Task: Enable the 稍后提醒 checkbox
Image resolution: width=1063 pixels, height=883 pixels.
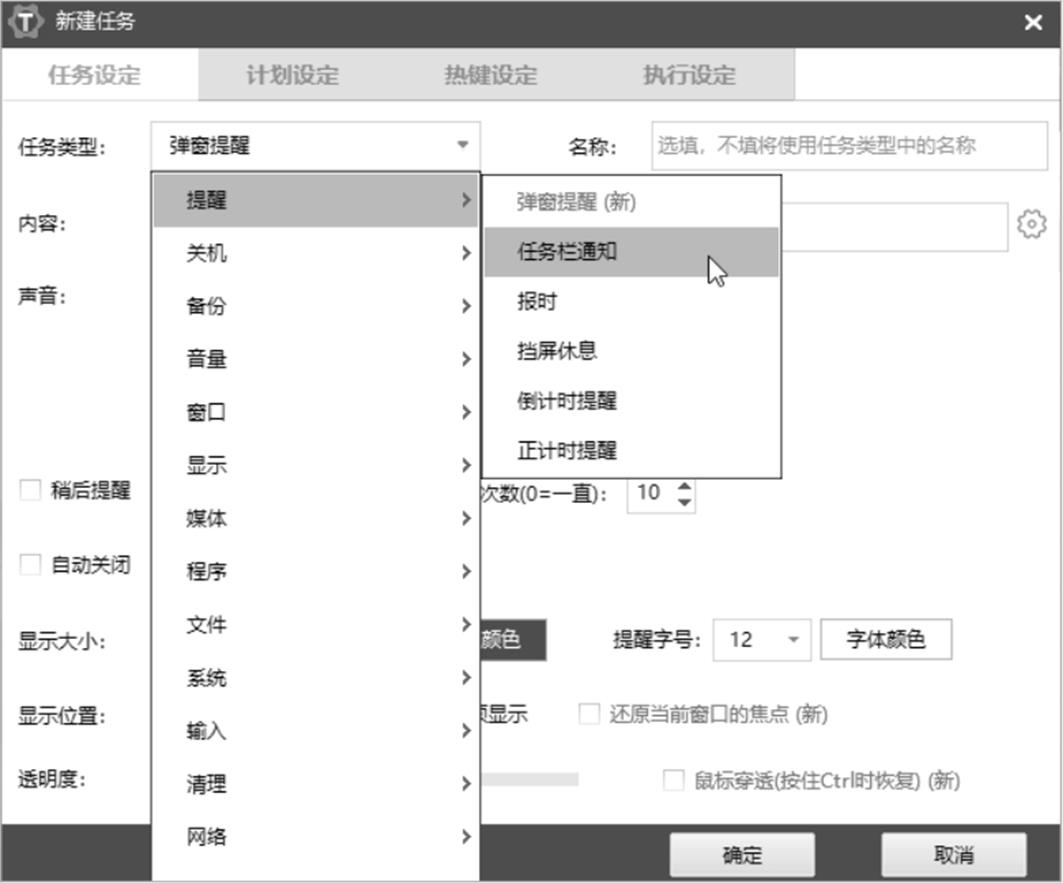Action: (31, 491)
